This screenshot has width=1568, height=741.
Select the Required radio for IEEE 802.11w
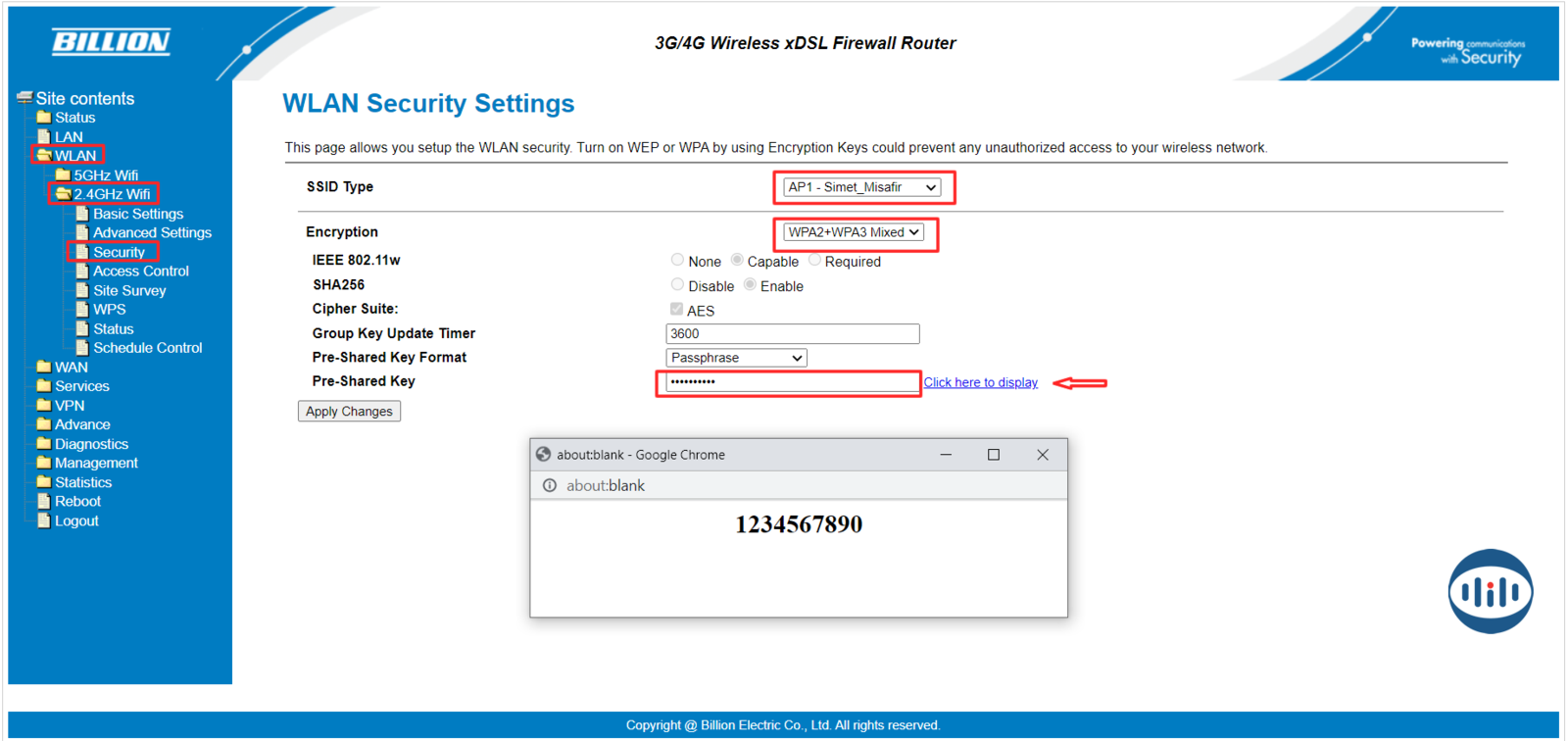click(814, 261)
